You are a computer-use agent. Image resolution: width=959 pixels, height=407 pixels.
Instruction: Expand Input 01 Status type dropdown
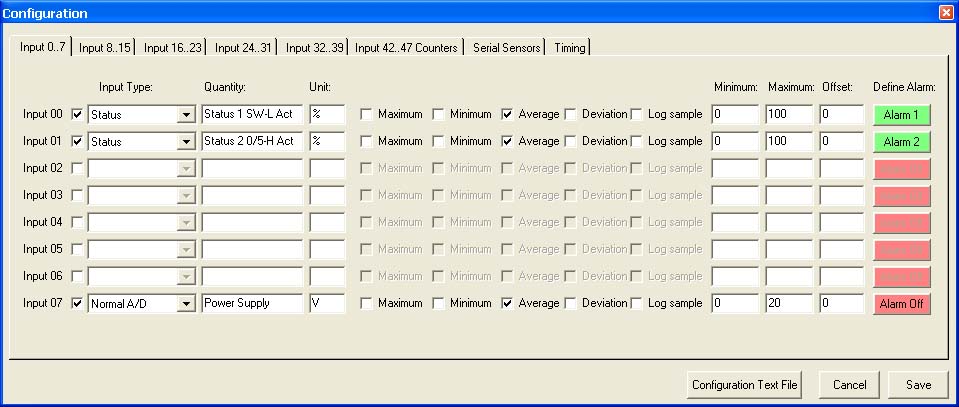(x=185, y=141)
